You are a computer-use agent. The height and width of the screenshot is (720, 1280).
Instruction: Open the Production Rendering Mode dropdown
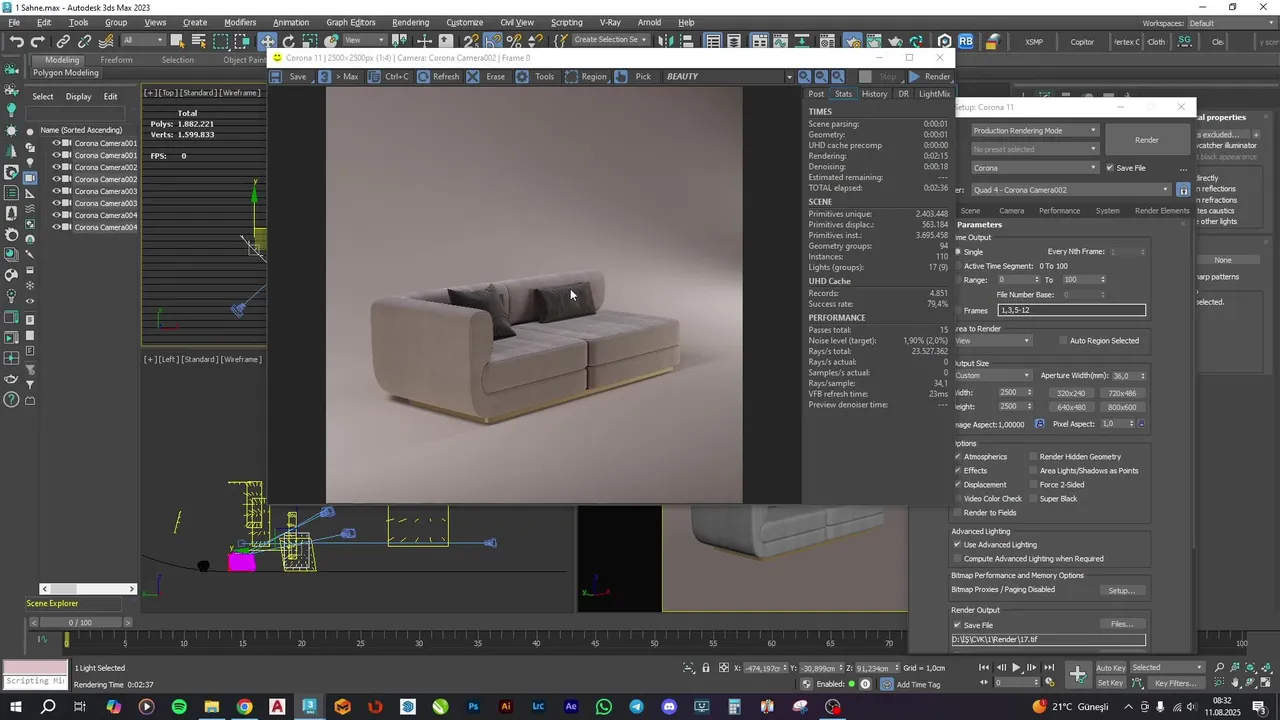tap(1035, 130)
